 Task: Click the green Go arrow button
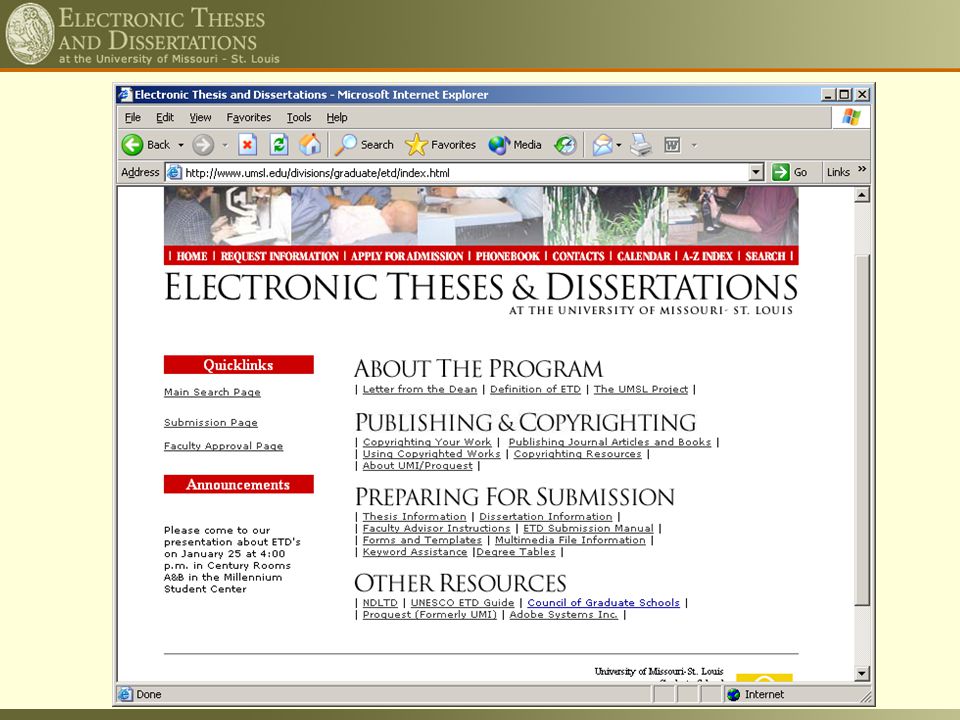781,172
